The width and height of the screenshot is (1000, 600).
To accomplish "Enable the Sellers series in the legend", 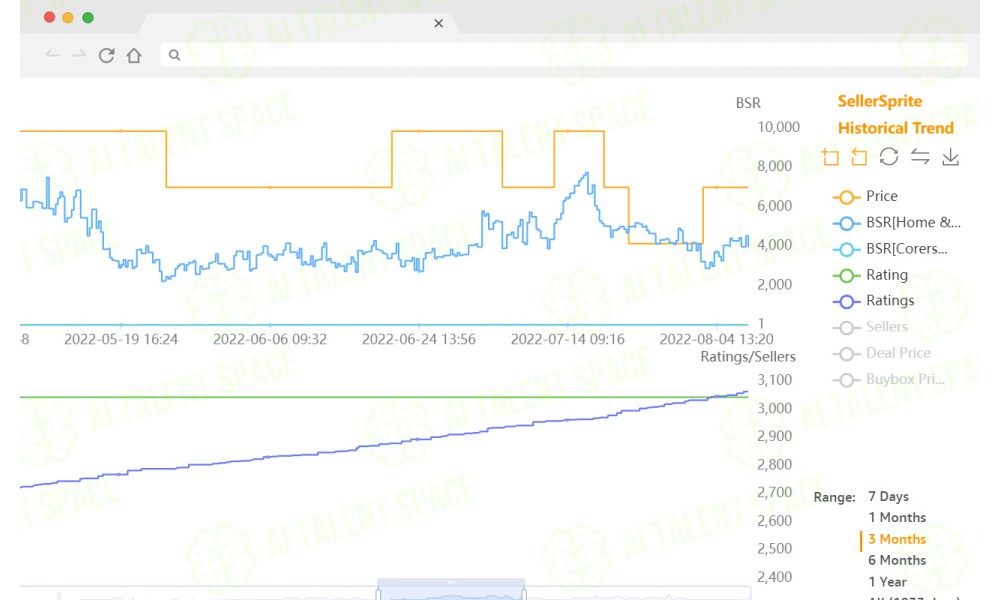I will pyautogui.click(x=871, y=327).
